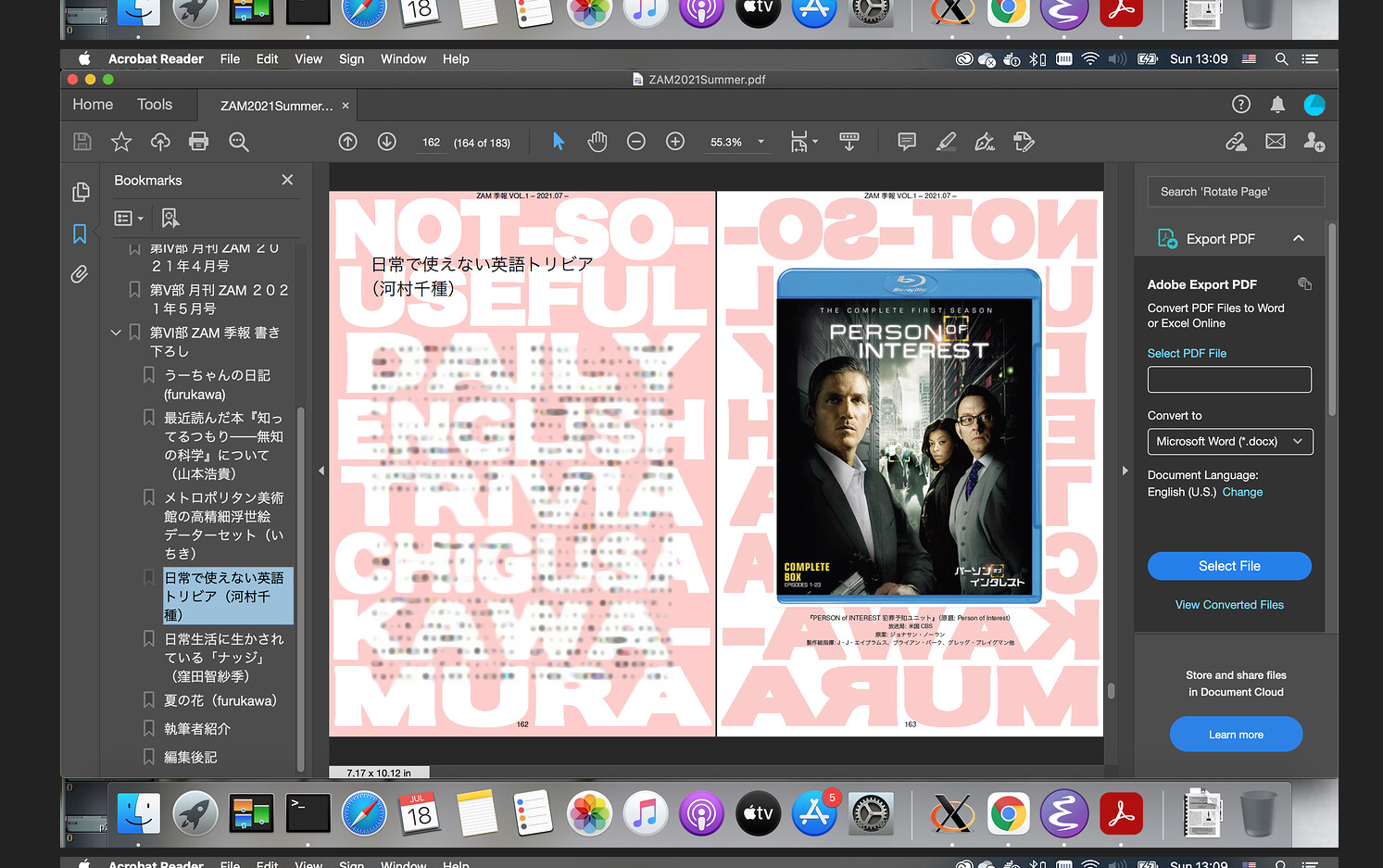Click the Select PDF File link

[1187, 353]
